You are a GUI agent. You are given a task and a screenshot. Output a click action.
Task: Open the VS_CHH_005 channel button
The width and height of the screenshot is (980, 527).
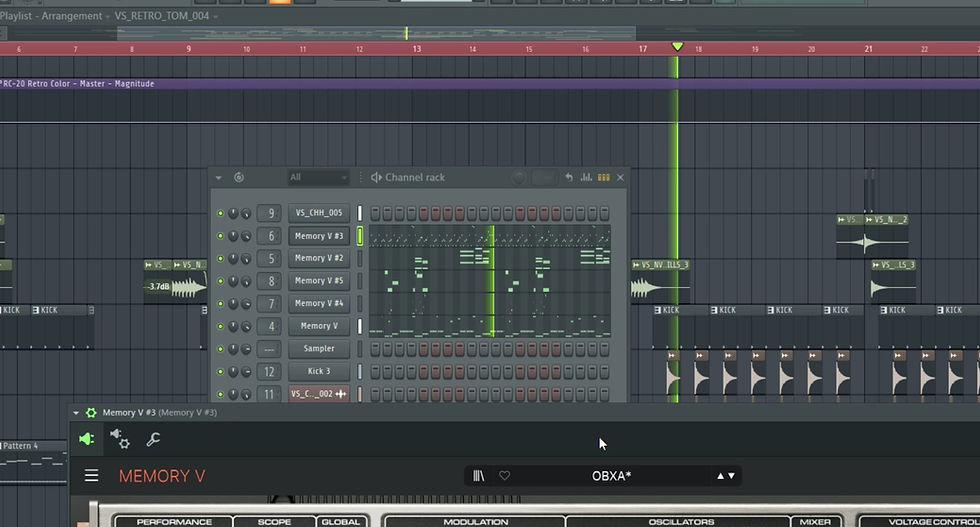pos(319,213)
